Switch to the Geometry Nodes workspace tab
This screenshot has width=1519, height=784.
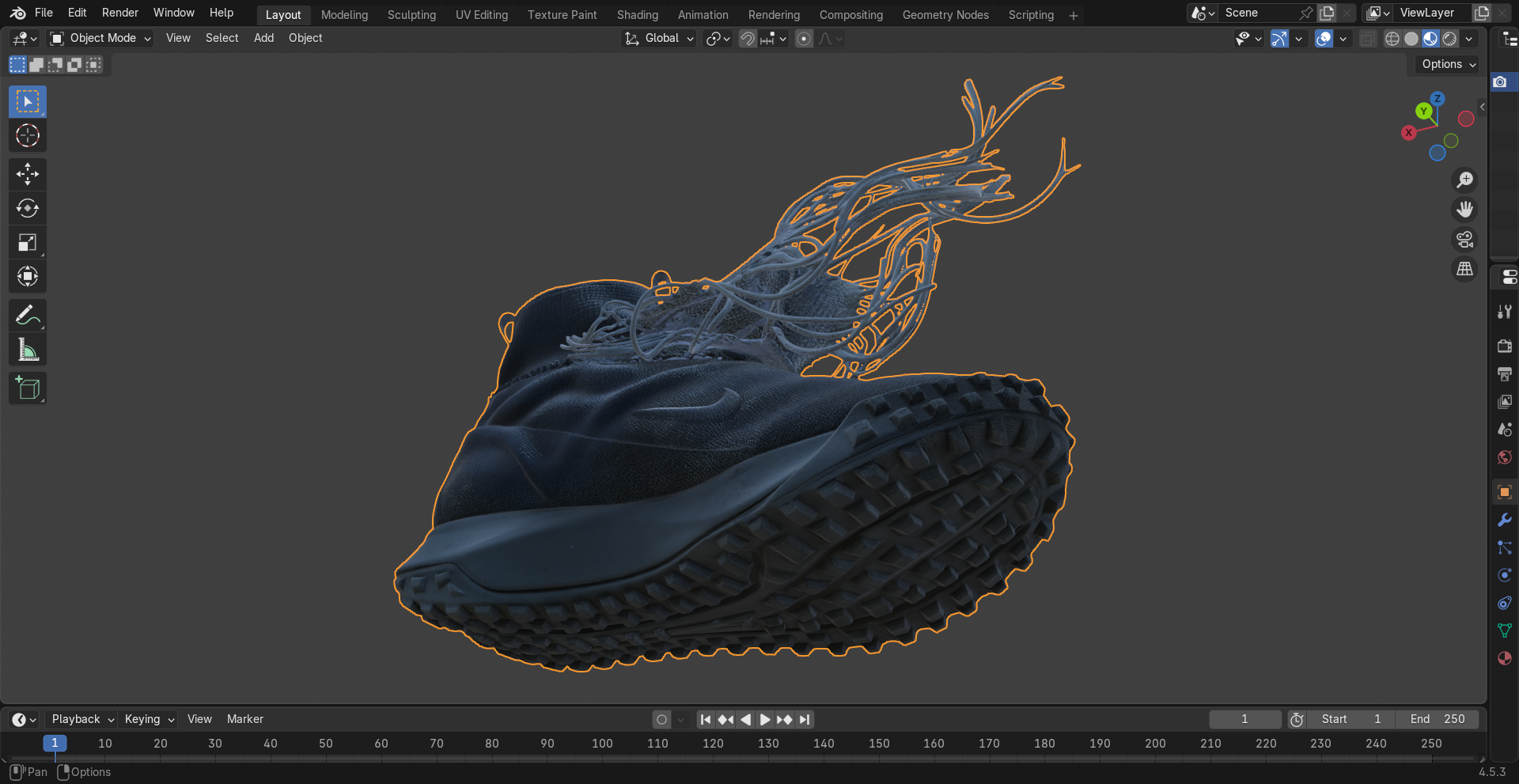(945, 15)
